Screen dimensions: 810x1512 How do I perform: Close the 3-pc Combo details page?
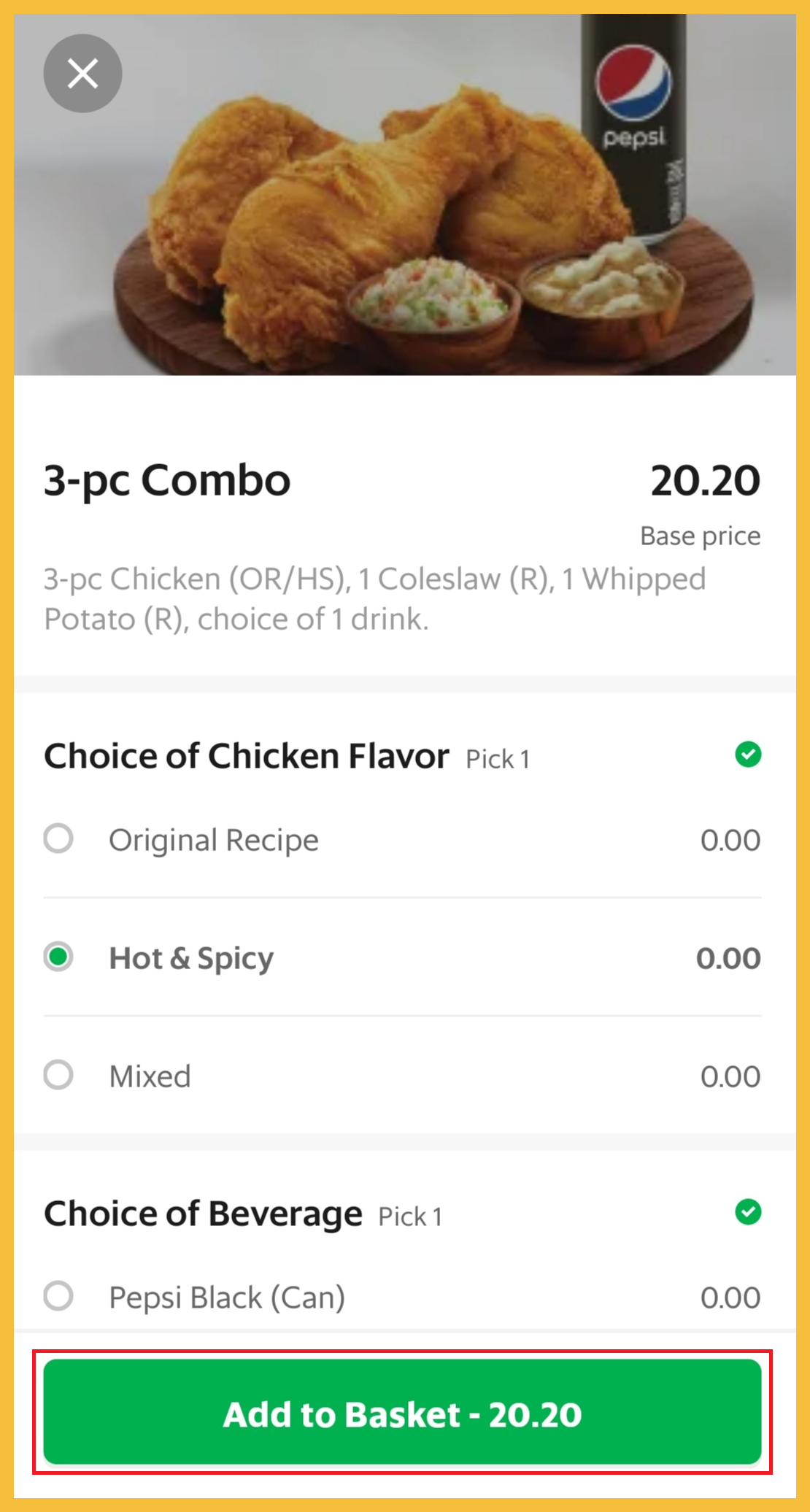coord(82,74)
